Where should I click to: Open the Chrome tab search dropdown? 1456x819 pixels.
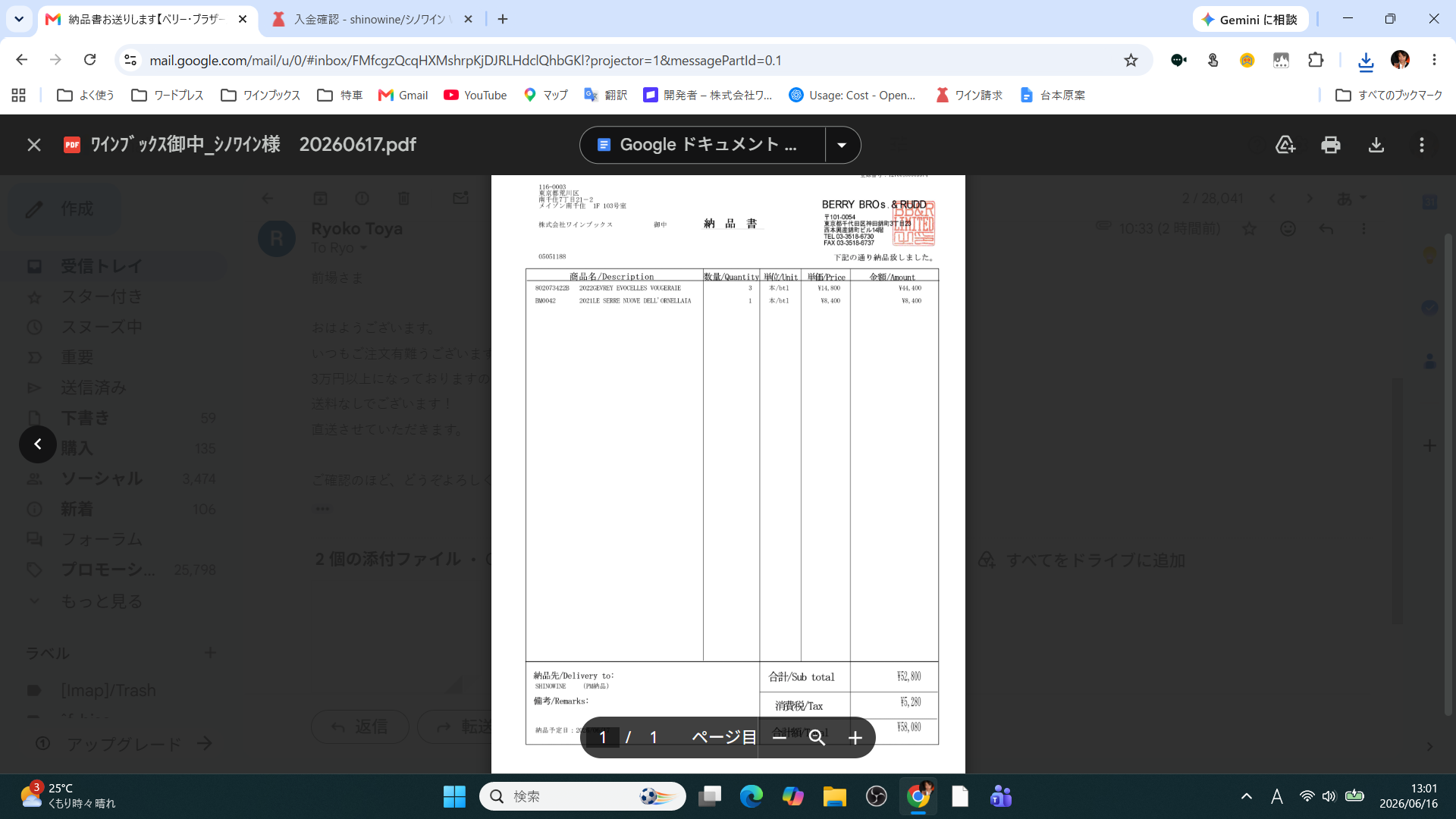click(x=19, y=19)
